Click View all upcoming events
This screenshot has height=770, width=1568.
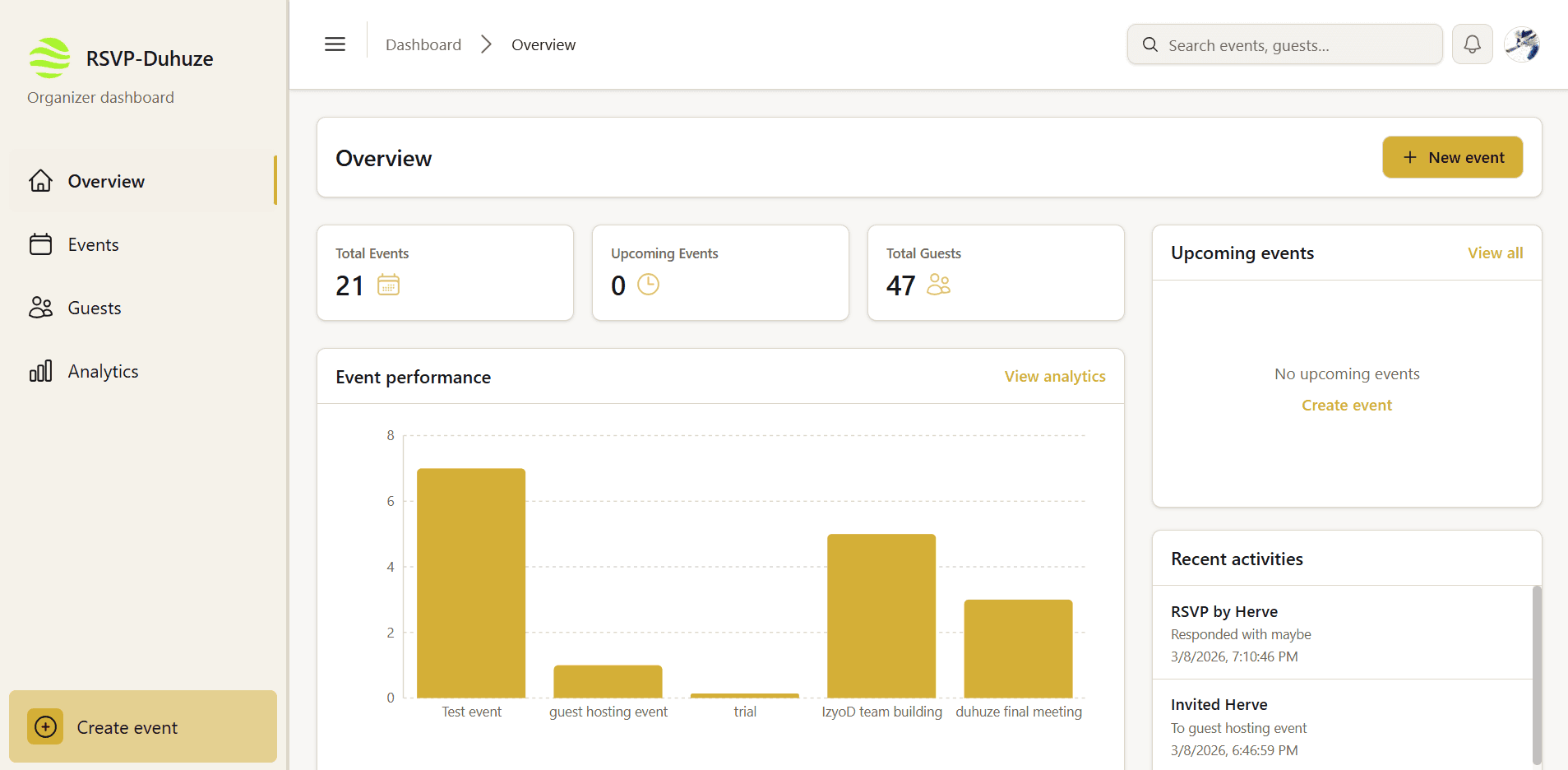coord(1494,253)
